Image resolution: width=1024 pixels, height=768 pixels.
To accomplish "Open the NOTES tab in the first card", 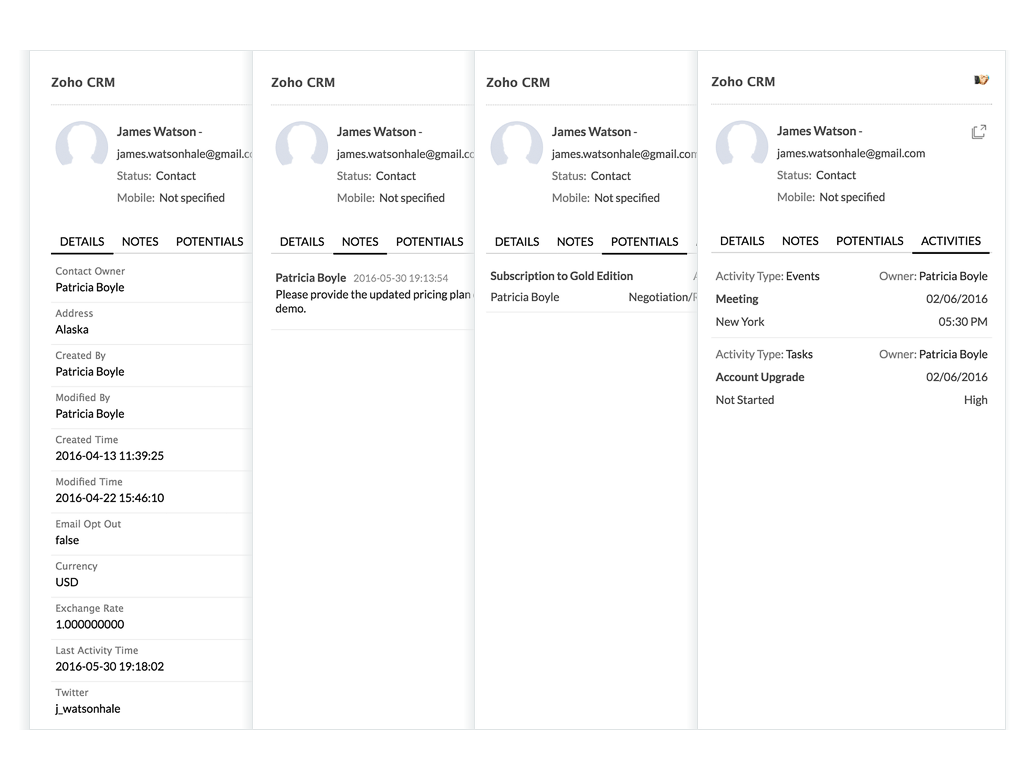I will 139,241.
